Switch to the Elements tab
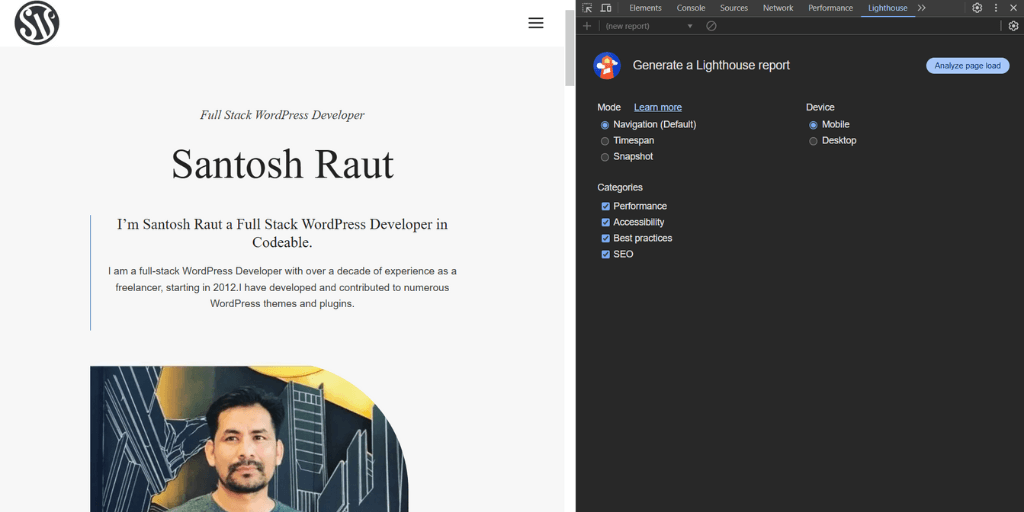 (645, 8)
